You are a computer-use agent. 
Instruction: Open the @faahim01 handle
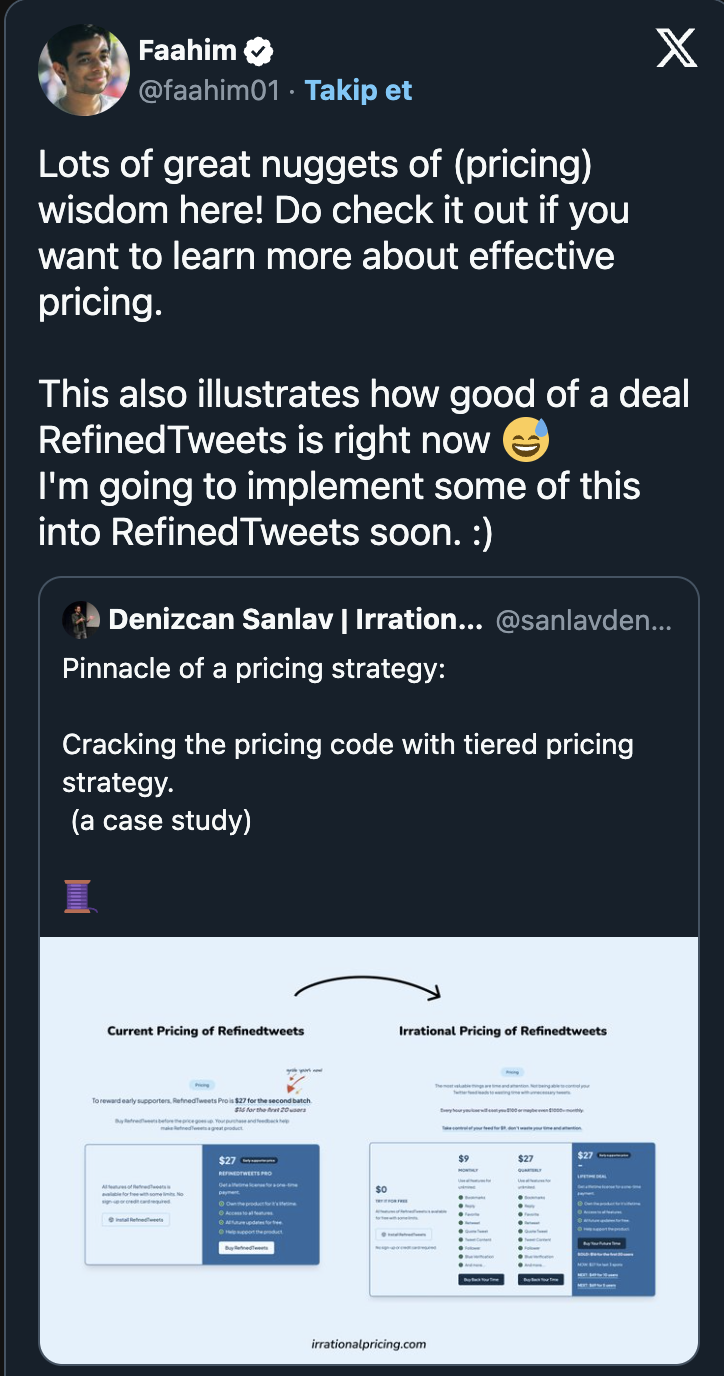click(209, 90)
